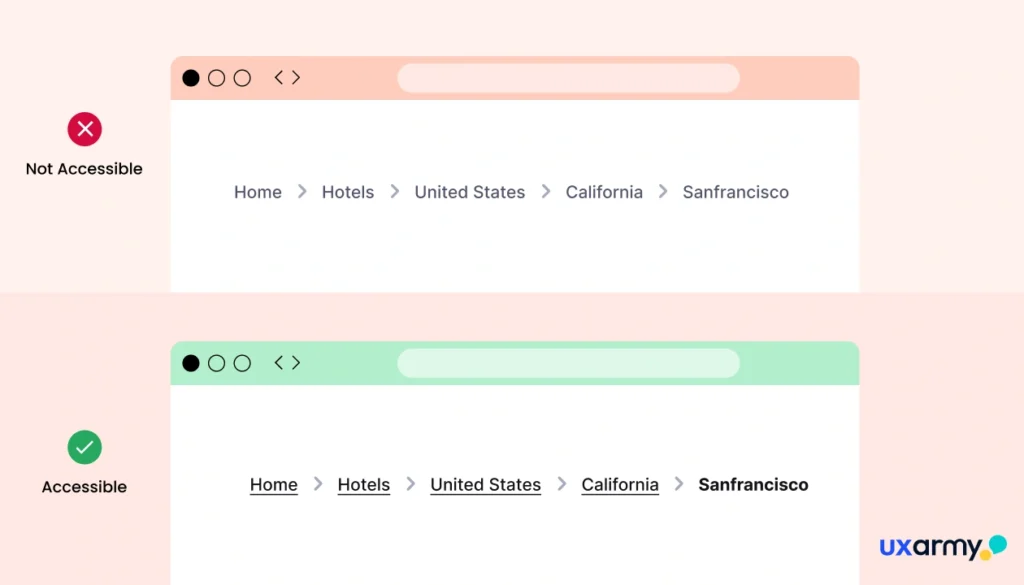The image size is (1024, 585).
Task: Click the chevron before bold Sanfrancisco
Action: [x=679, y=484]
